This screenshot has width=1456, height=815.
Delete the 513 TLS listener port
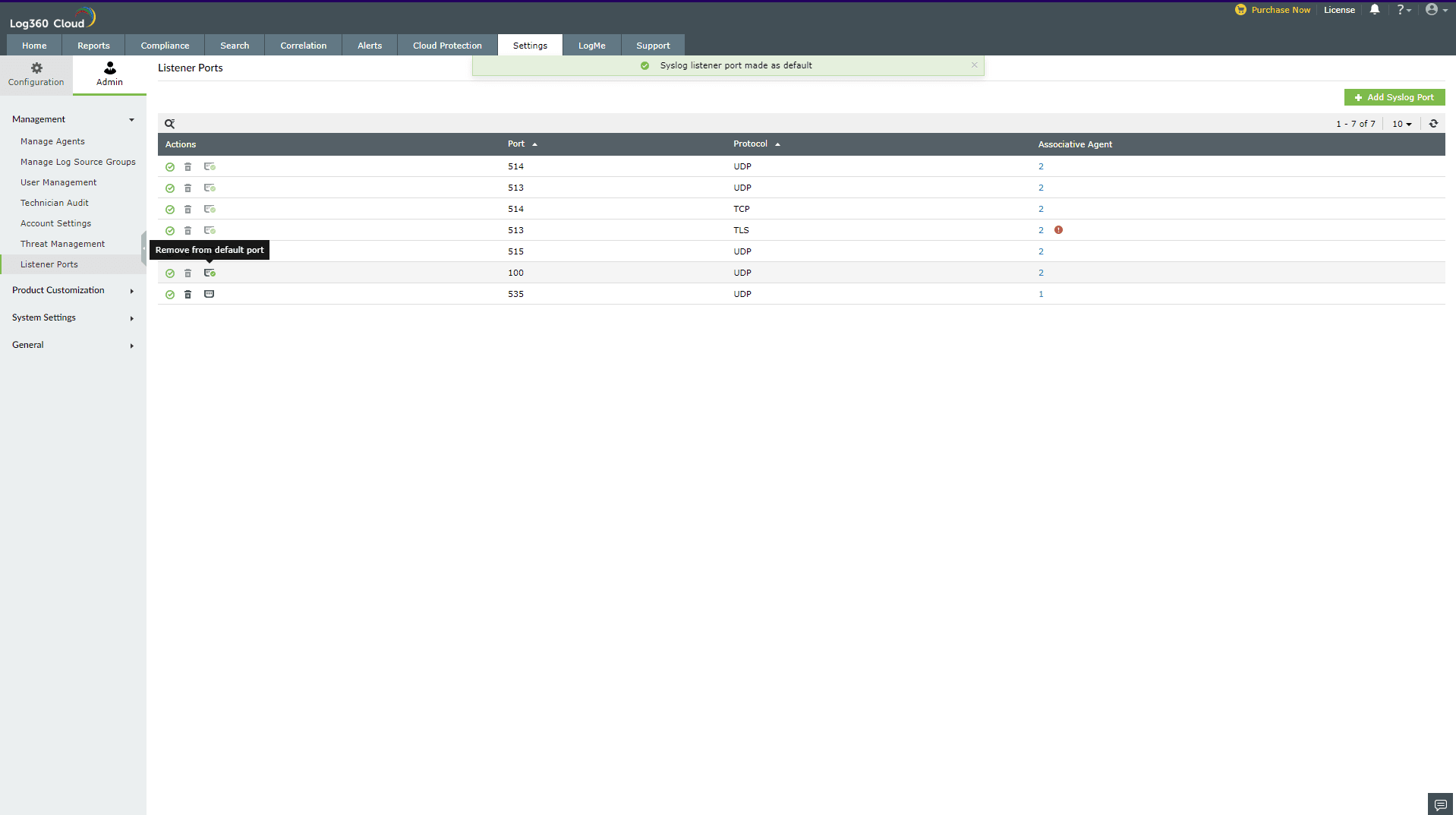(x=188, y=231)
